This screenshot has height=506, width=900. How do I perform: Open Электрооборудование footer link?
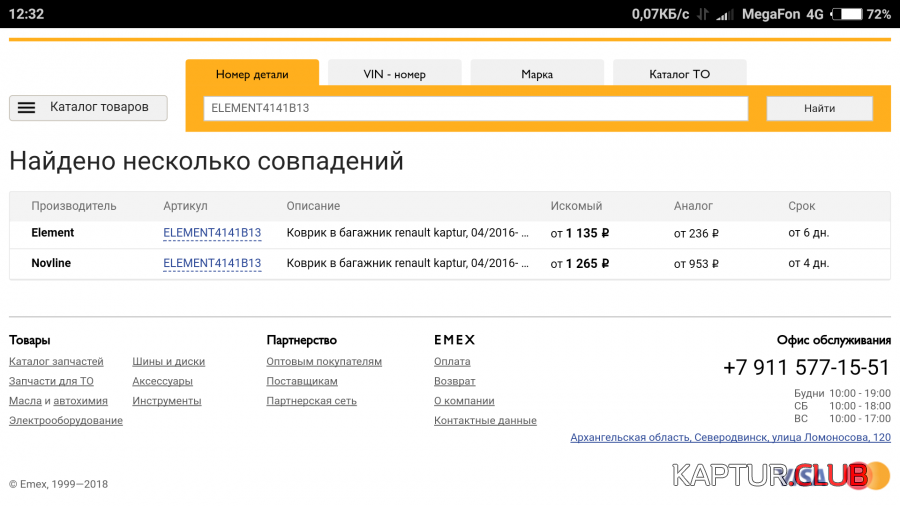click(65, 421)
